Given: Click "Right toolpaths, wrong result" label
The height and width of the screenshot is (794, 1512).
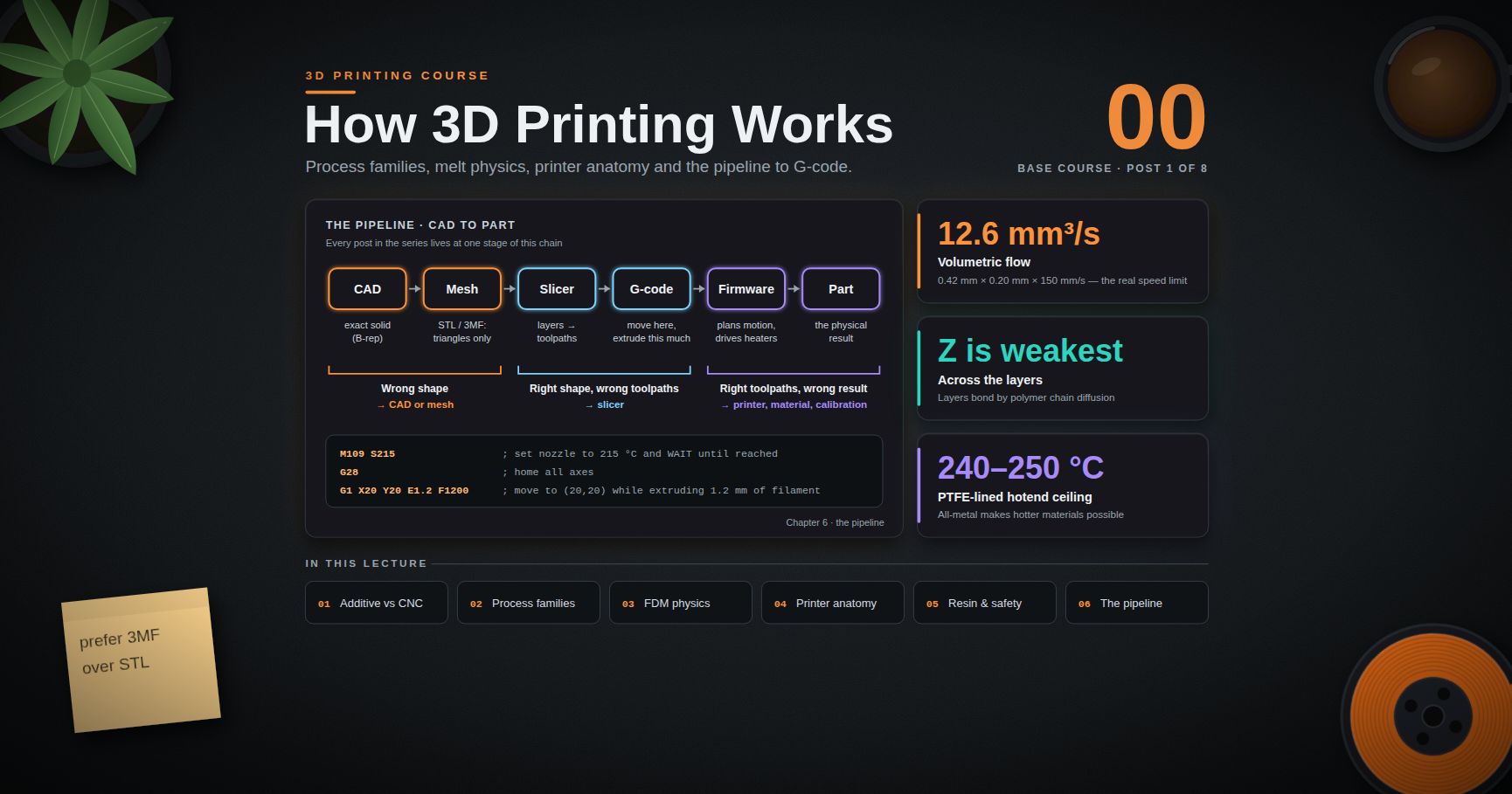Looking at the screenshot, I should pyautogui.click(x=794, y=389).
